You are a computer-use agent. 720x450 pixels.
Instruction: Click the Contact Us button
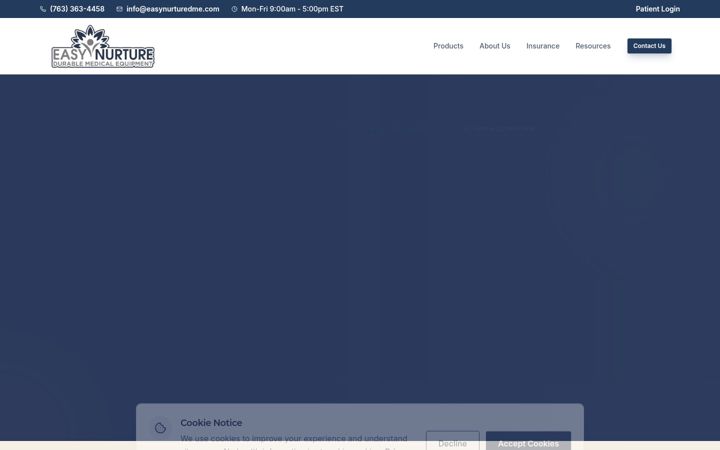pos(649,46)
